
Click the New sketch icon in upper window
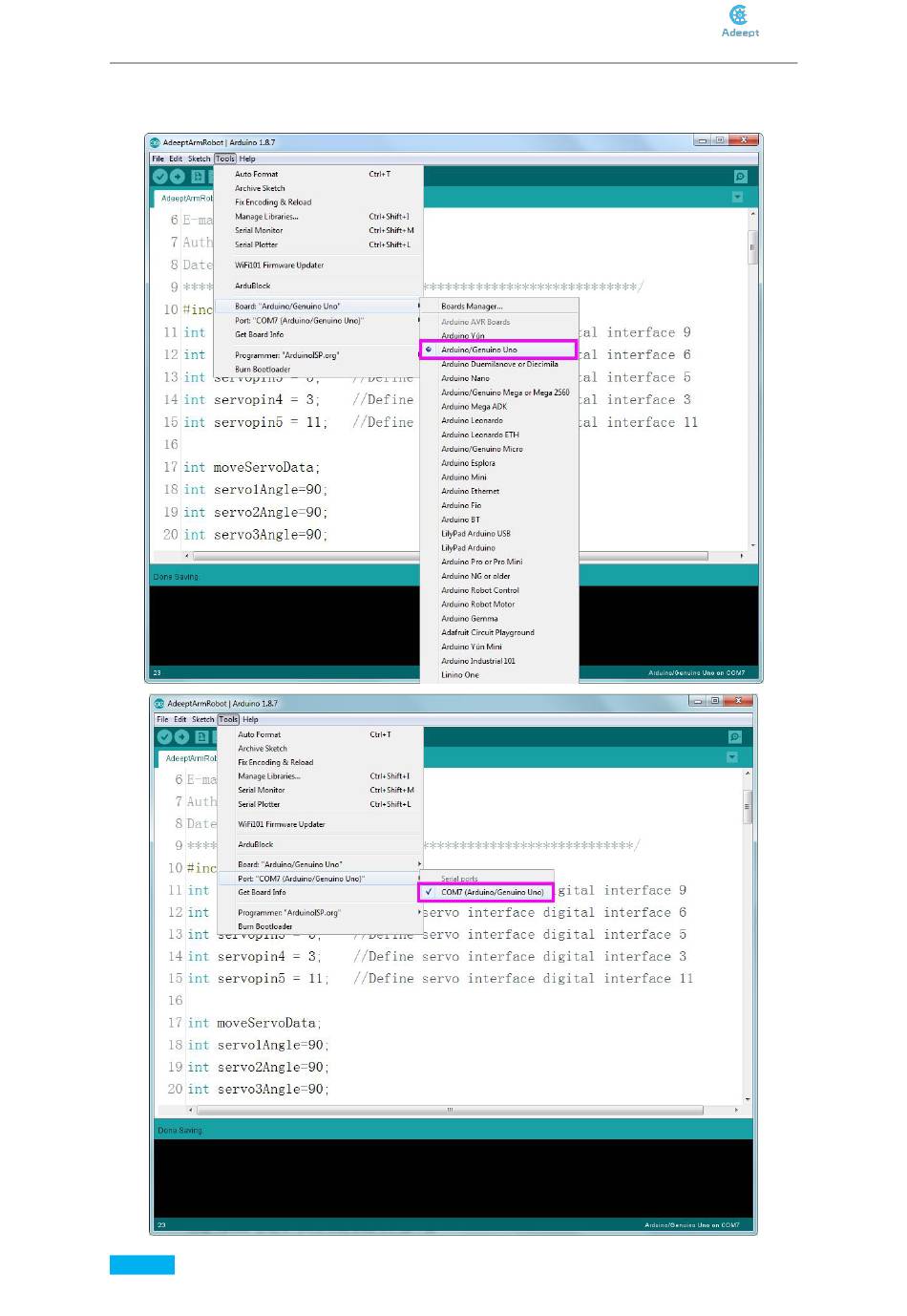click(x=198, y=177)
